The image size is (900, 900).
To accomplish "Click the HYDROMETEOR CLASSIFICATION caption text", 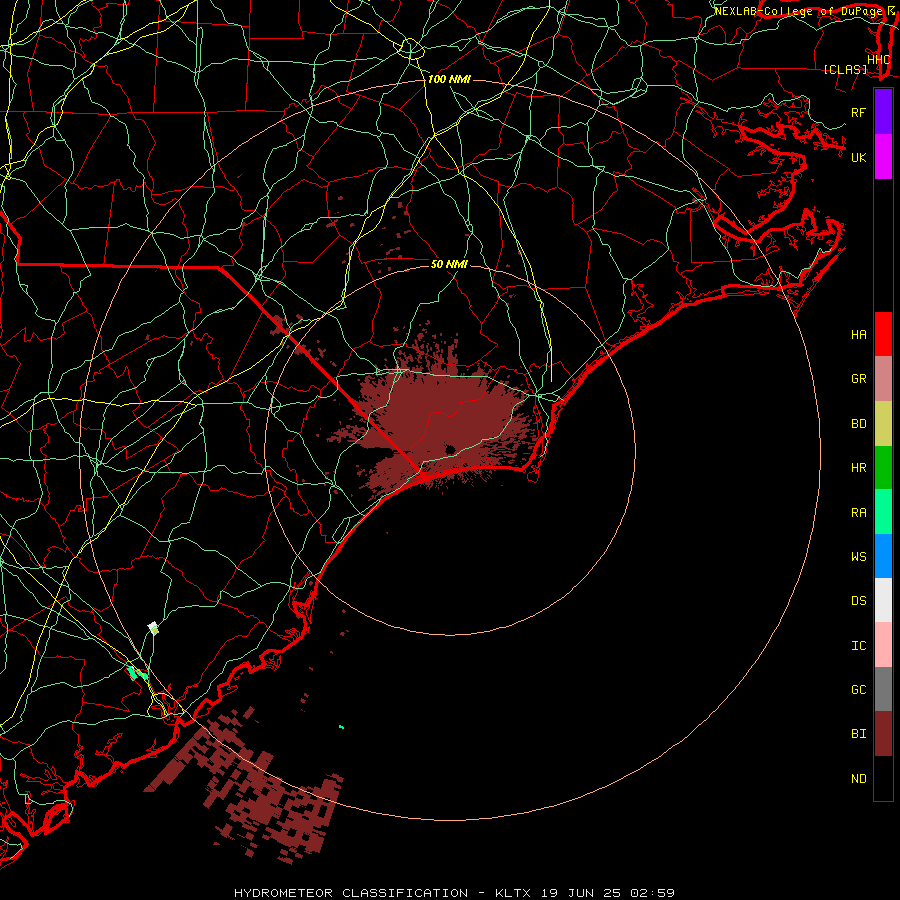I will 351,893.
